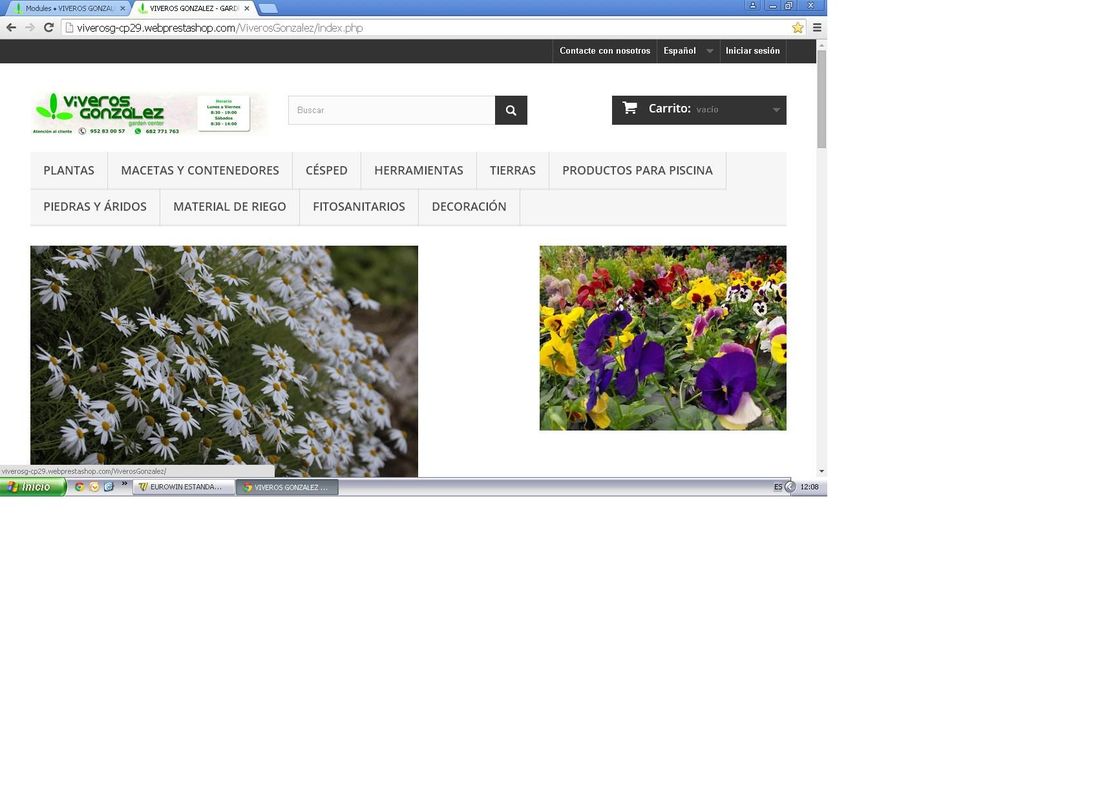Click the magnifier search button

coord(511,110)
